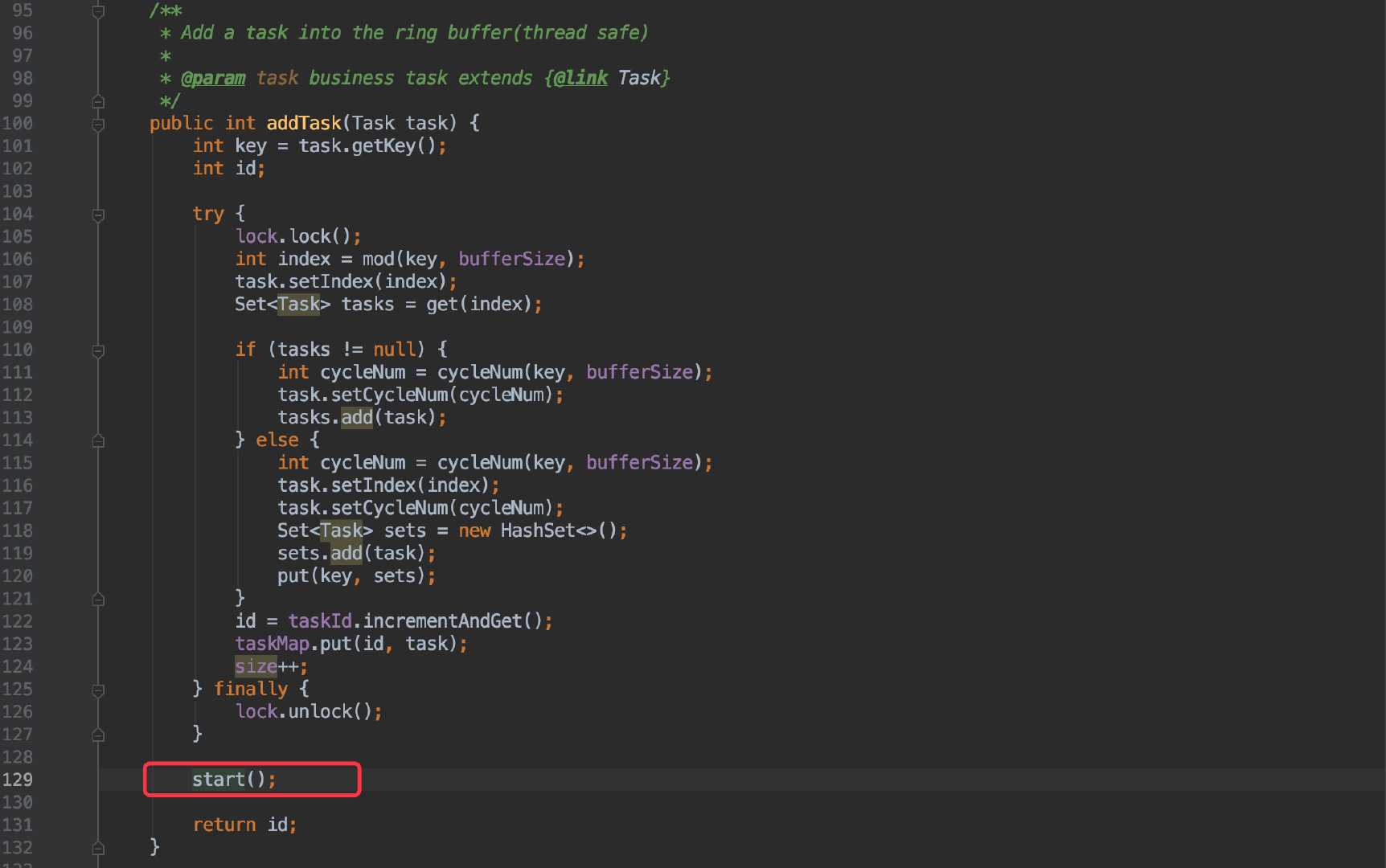1386x868 pixels.
Task: Click the 'Add a task into the ring buffer' comment
Action: point(346,32)
